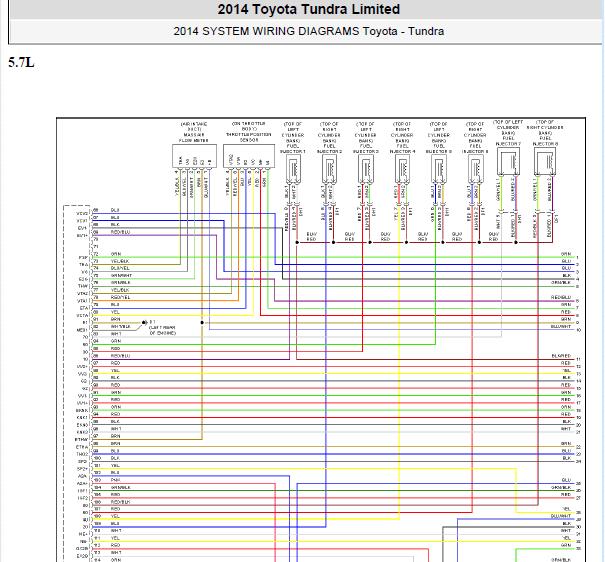
Task: Click the 'MASS AIR FLOW METER' label
Action: (x=194, y=138)
